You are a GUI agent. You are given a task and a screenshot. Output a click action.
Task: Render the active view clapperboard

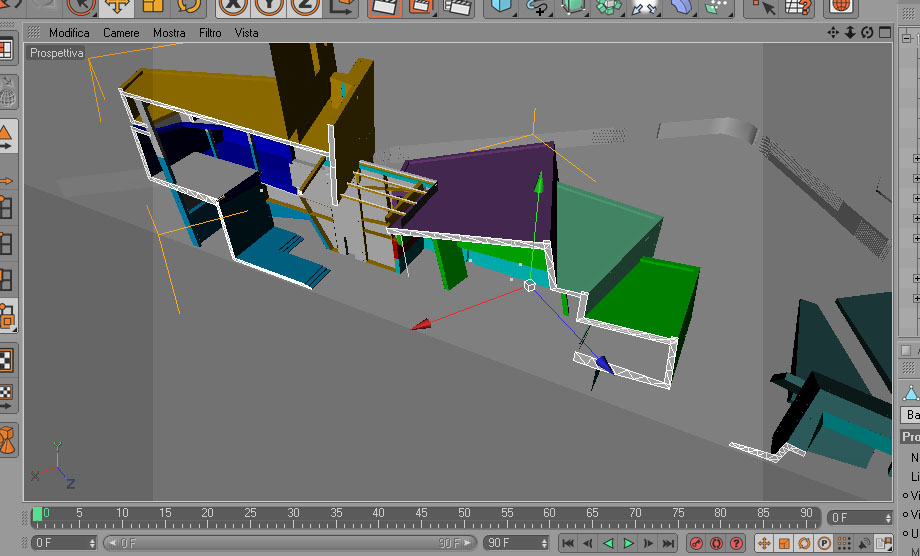[x=384, y=7]
